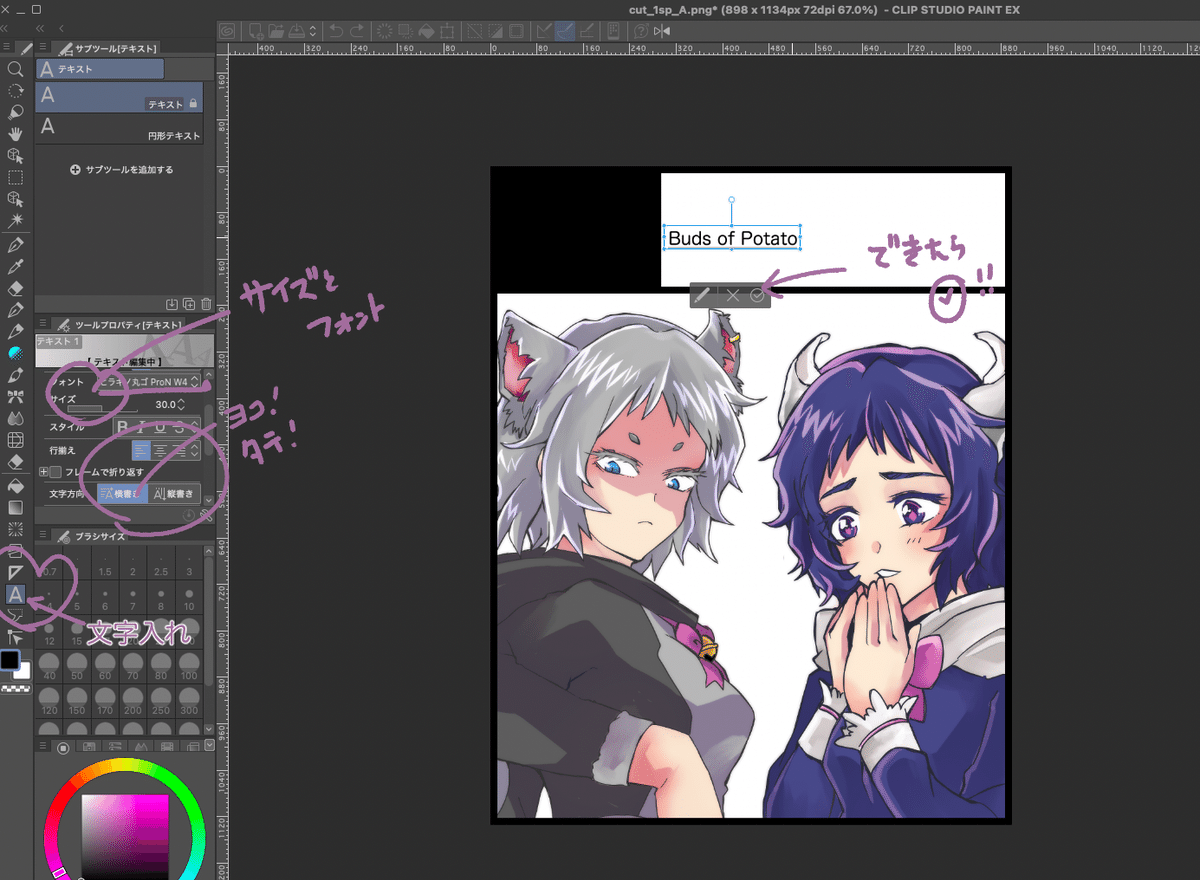Set text direction to 縦書き
Viewport: 1200px width, 880px height.
[174, 494]
